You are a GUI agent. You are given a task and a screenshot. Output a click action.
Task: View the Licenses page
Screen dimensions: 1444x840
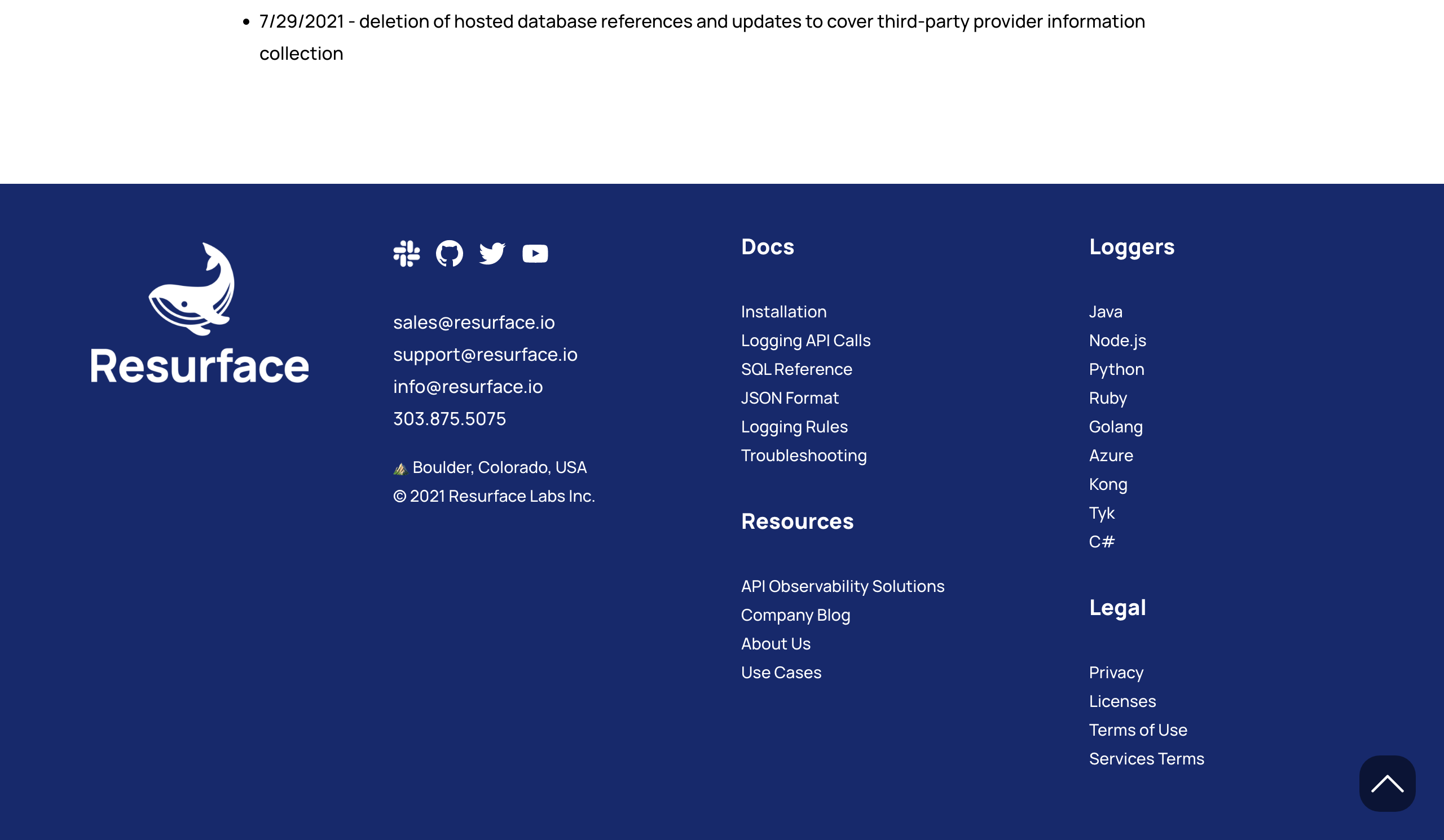coord(1122,701)
